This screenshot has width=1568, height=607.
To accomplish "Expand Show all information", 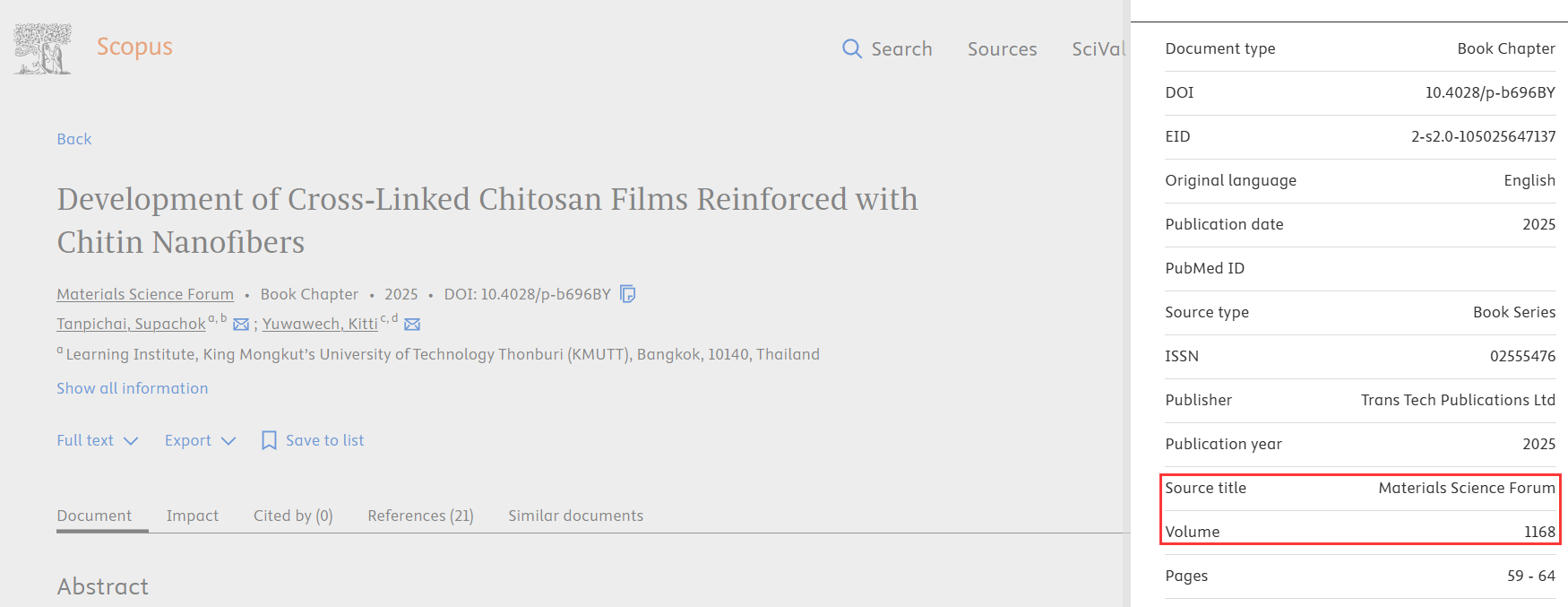I will 133,388.
